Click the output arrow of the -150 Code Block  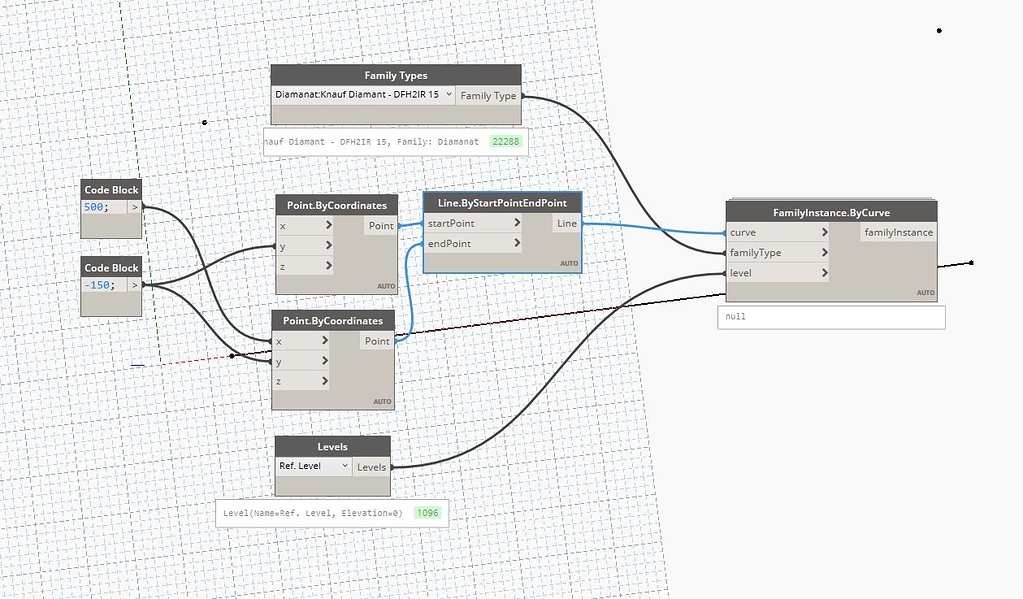(x=136, y=285)
